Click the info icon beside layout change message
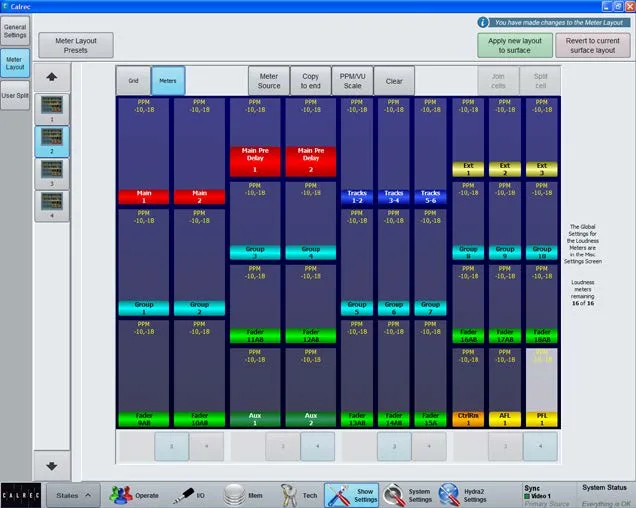Viewport: 636px width, 508px height. click(483, 22)
